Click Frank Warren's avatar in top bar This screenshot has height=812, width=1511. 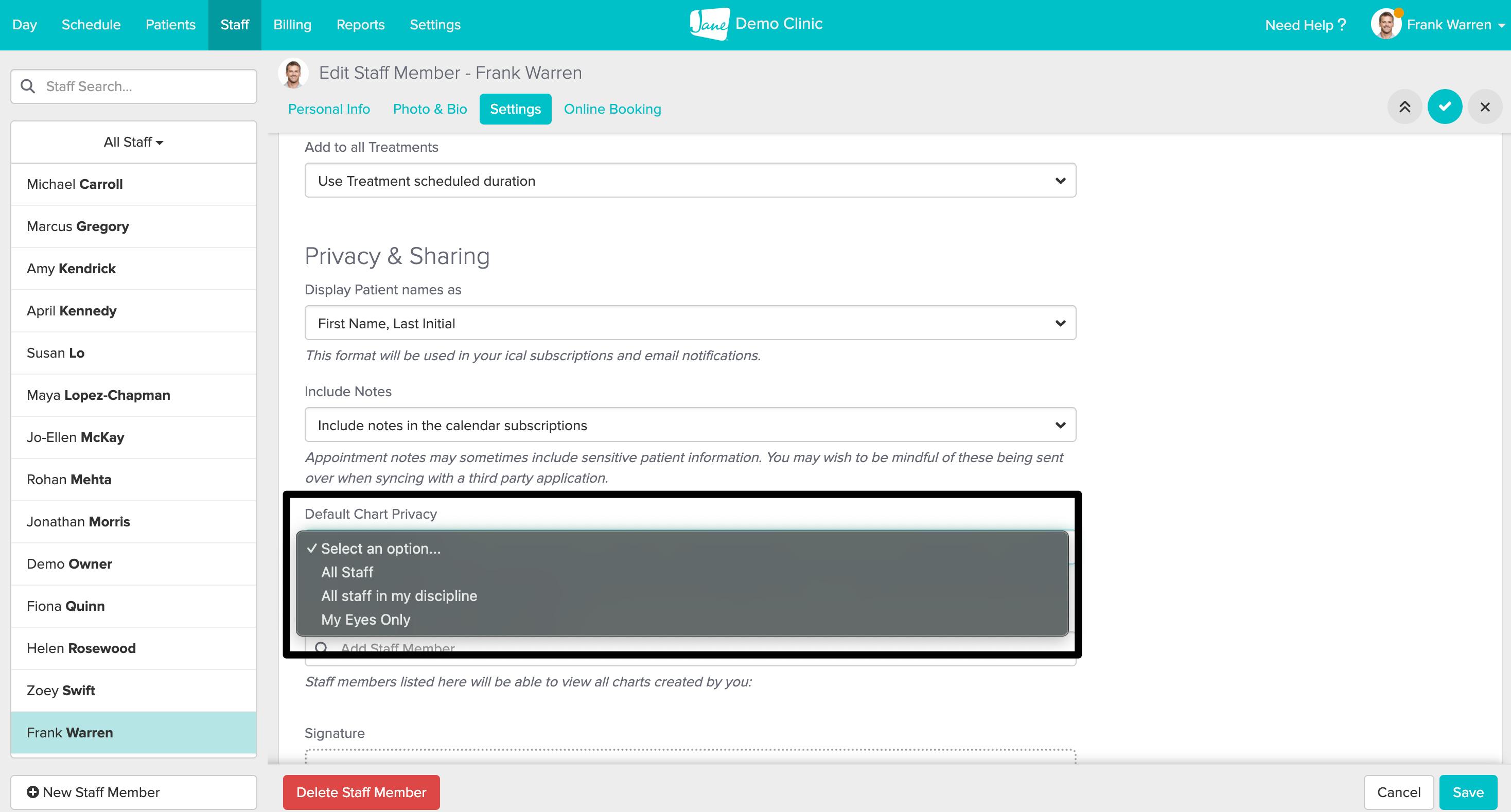tap(1385, 25)
